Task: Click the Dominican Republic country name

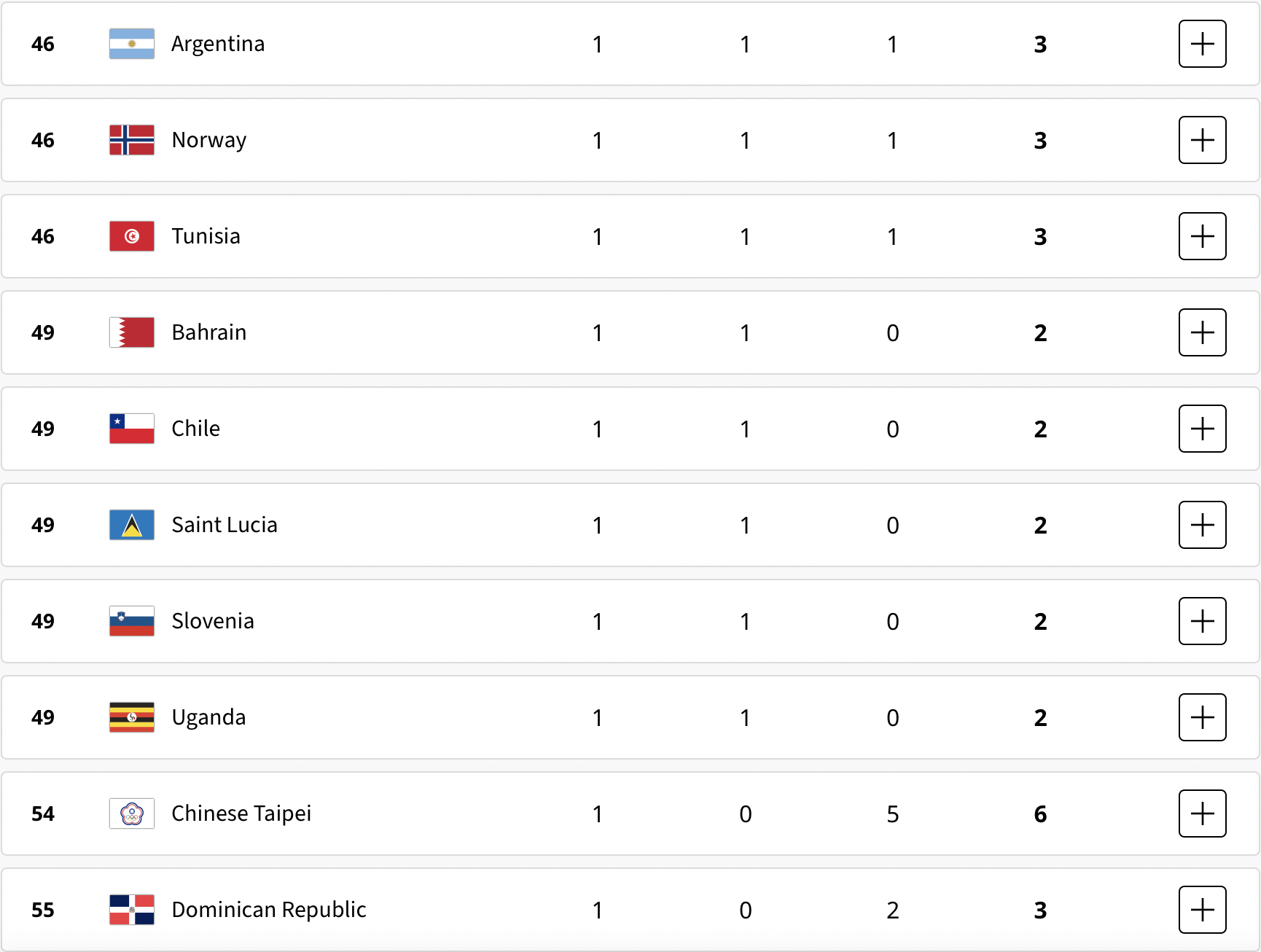Action: click(269, 910)
